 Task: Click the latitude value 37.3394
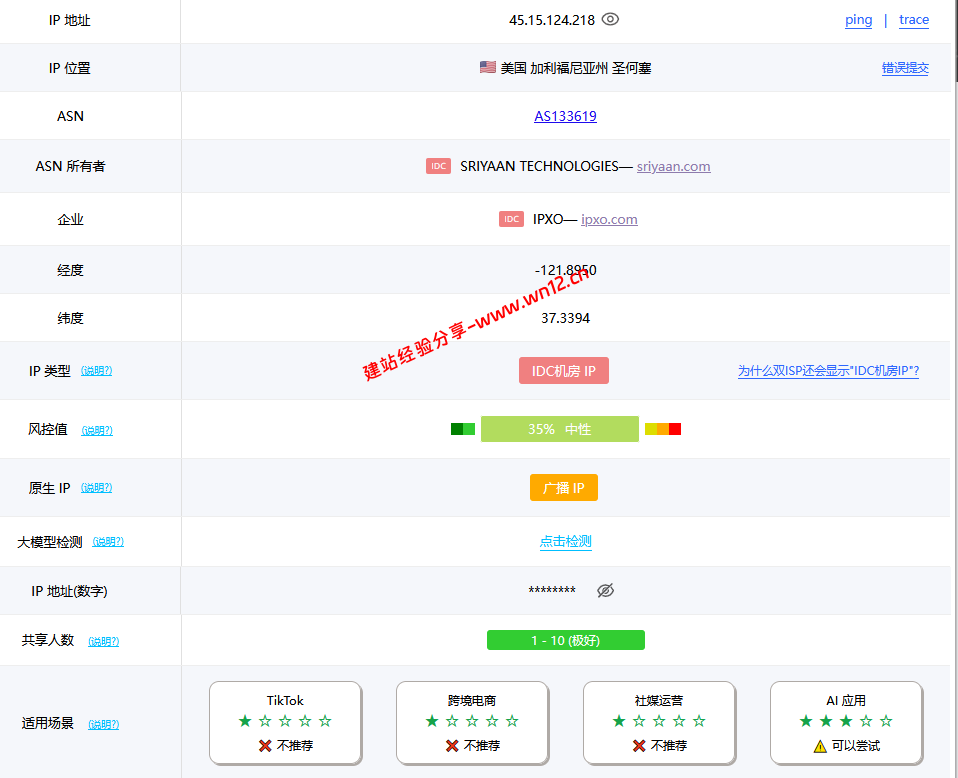tap(566, 318)
